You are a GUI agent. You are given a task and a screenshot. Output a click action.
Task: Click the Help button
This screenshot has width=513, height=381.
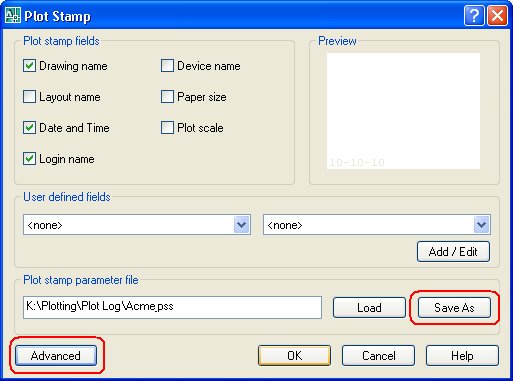[x=462, y=356]
